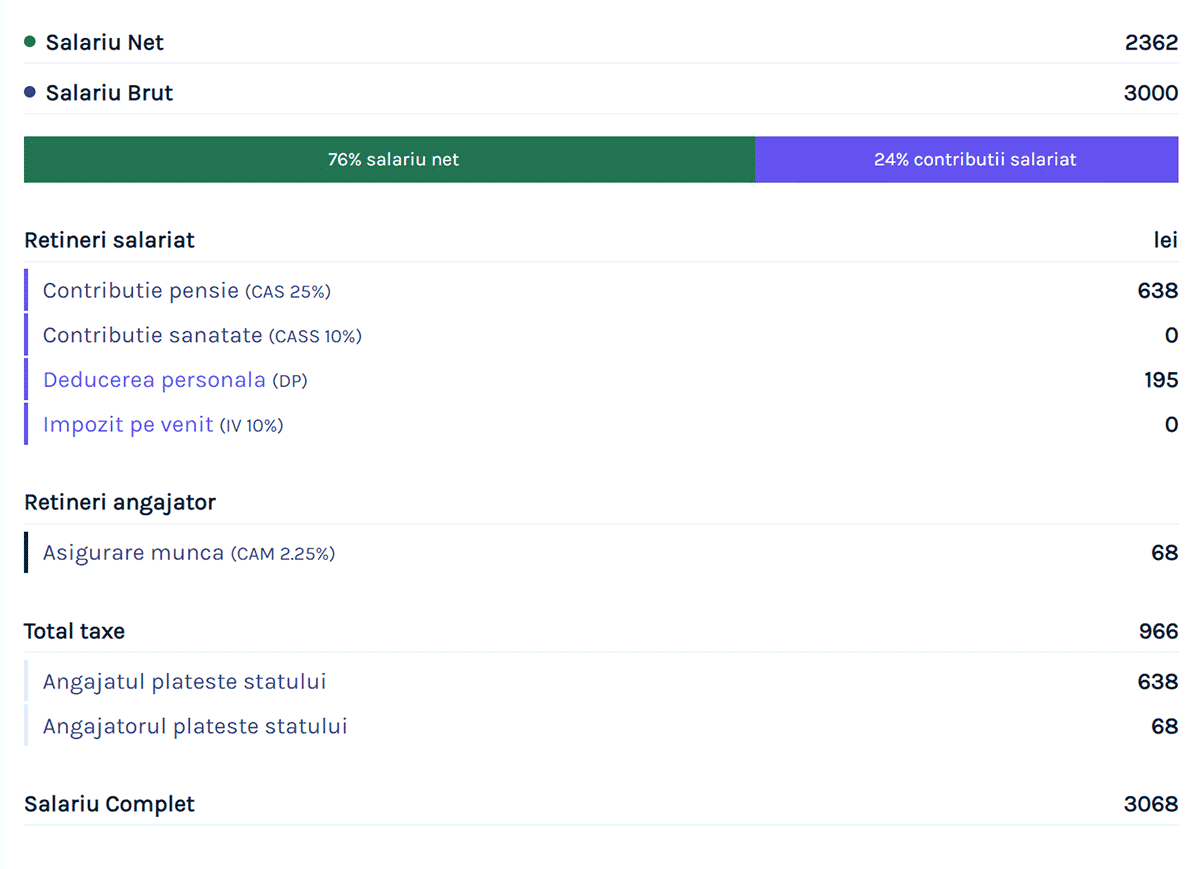The image size is (1200, 869).
Task: Click the Total taxe heading
Action: click(74, 631)
